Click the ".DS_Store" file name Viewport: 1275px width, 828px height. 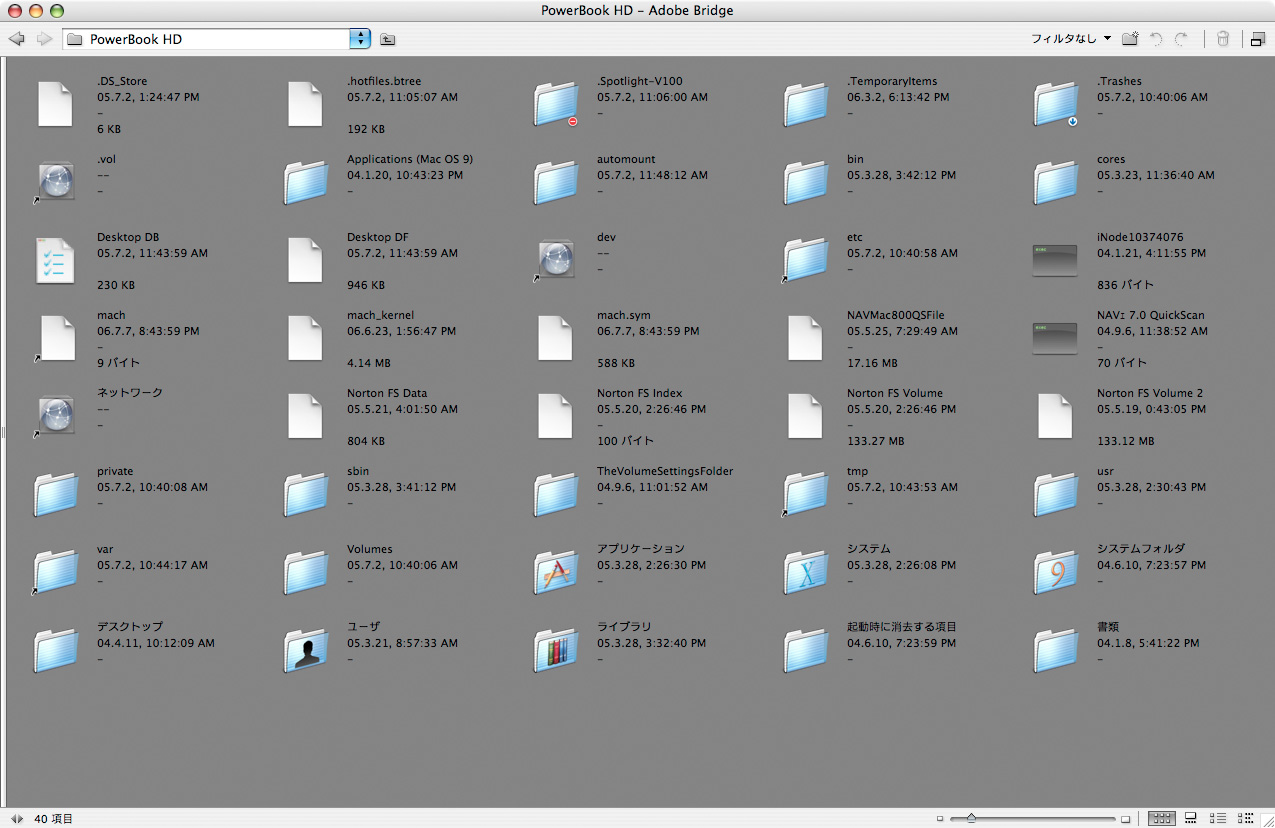coord(122,81)
